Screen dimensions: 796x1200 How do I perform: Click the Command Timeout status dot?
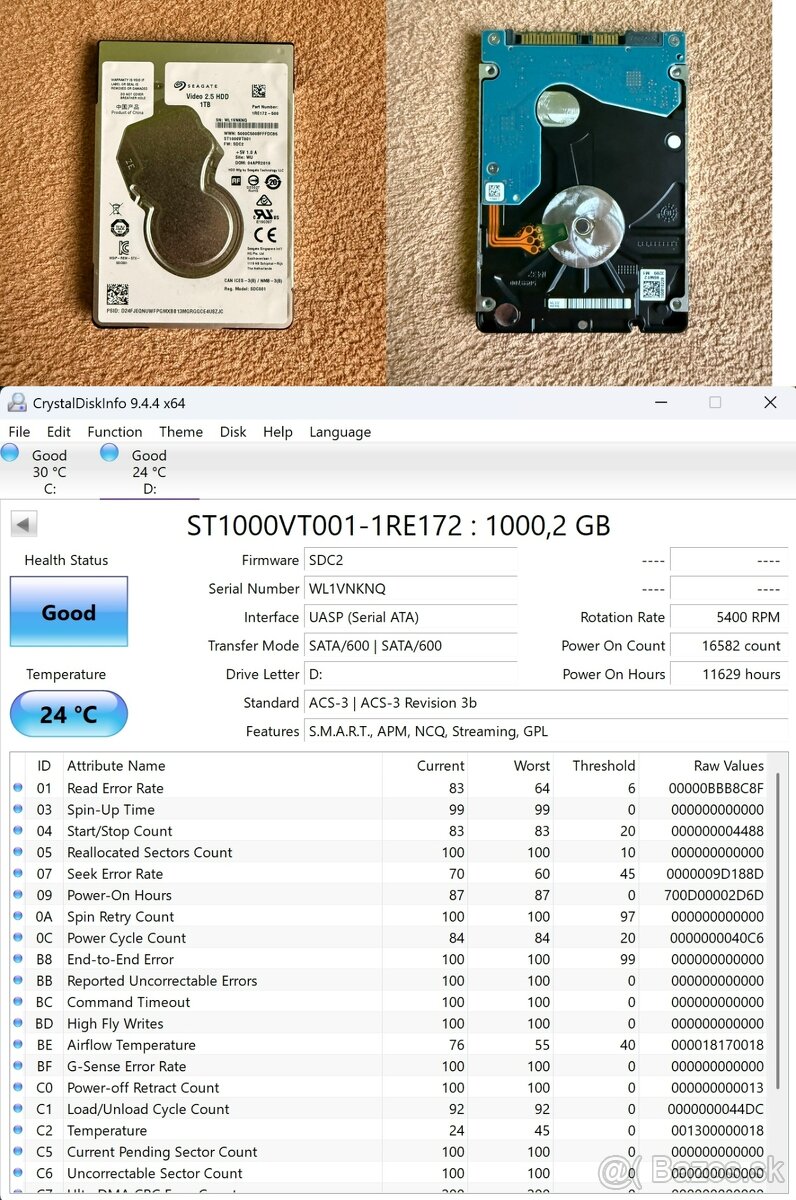18,1002
